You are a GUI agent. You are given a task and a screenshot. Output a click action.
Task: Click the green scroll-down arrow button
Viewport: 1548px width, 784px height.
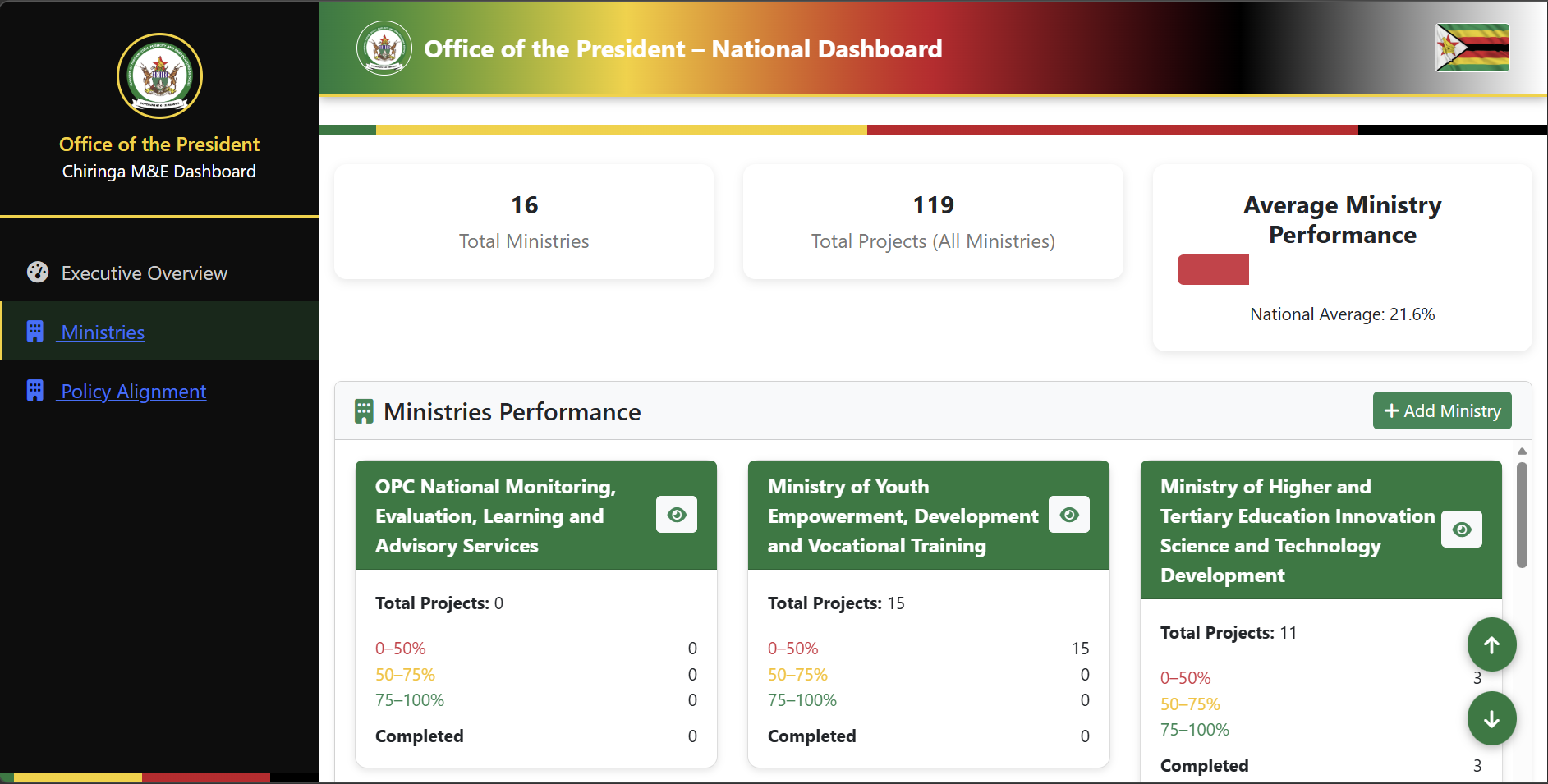(x=1492, y=718)
